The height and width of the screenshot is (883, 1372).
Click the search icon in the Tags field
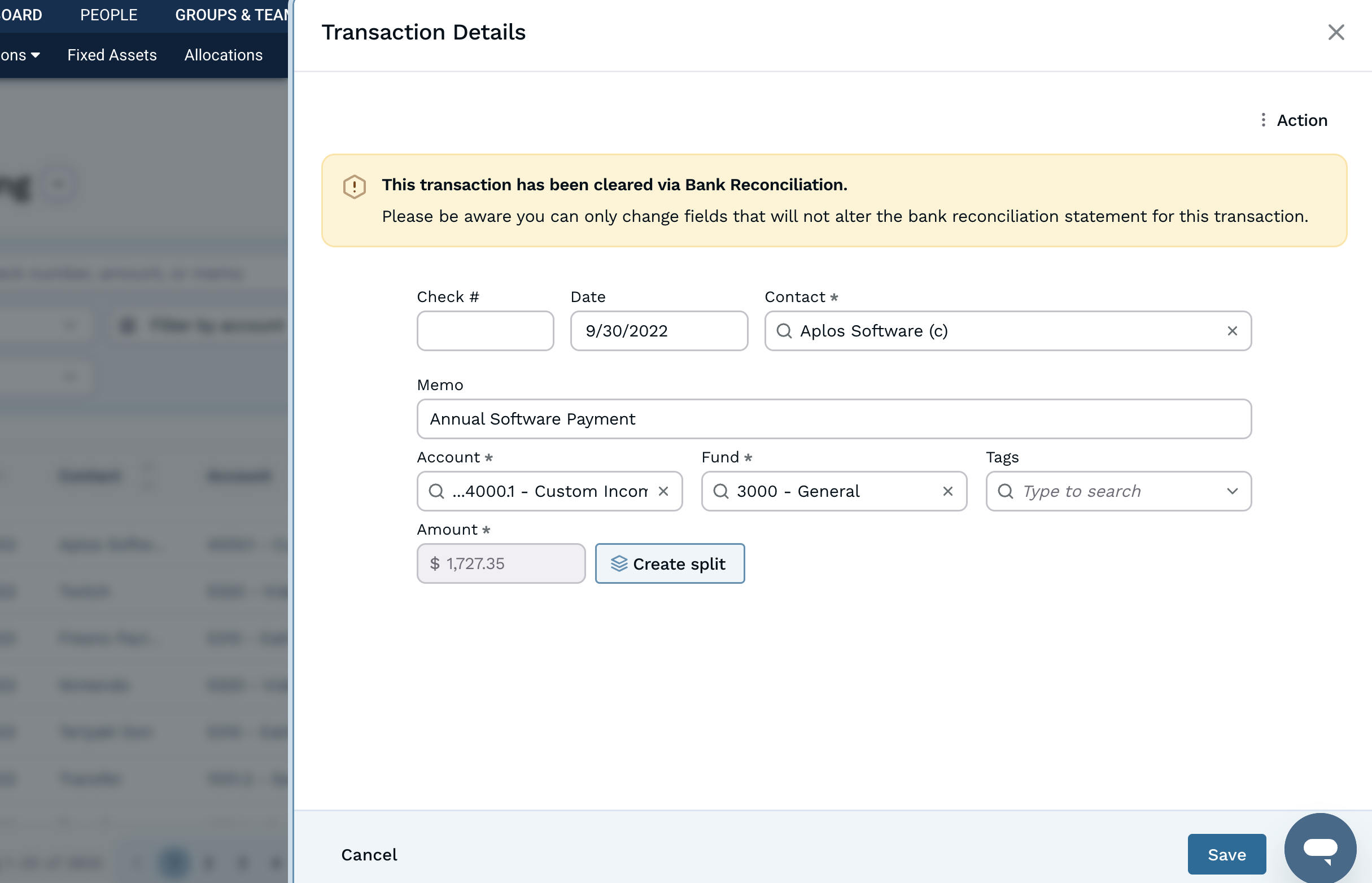[1006, 491]
